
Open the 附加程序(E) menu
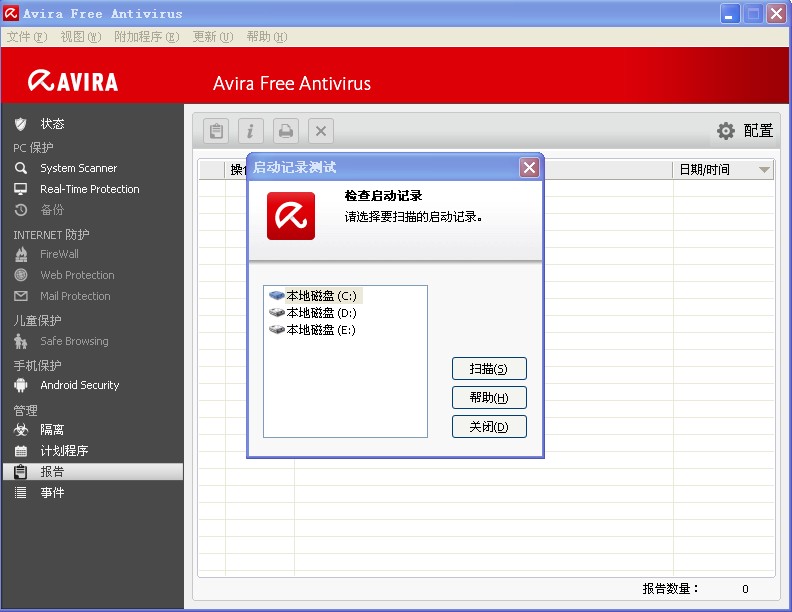pos(146,37)
